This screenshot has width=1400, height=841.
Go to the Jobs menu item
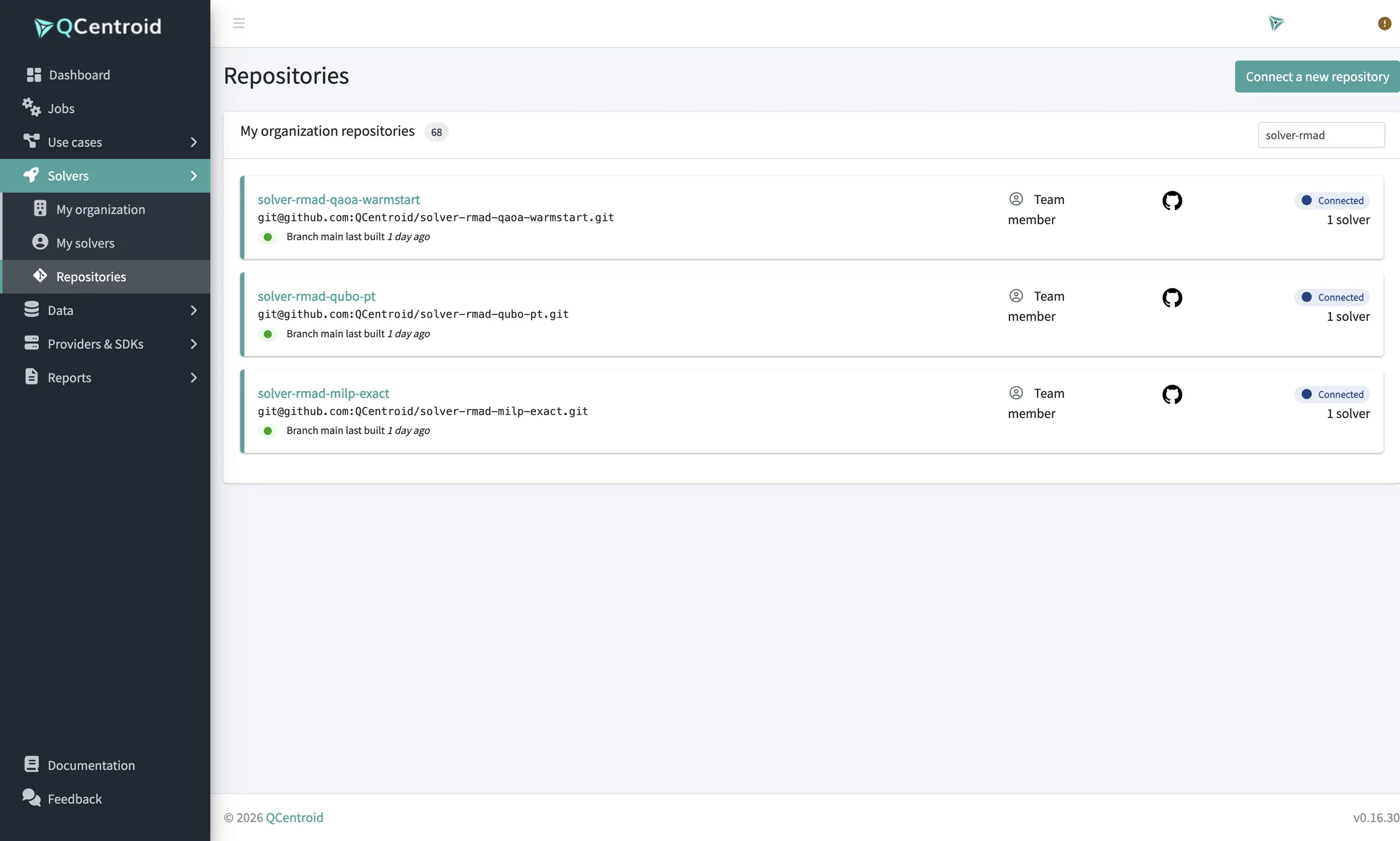coord(105,108)
